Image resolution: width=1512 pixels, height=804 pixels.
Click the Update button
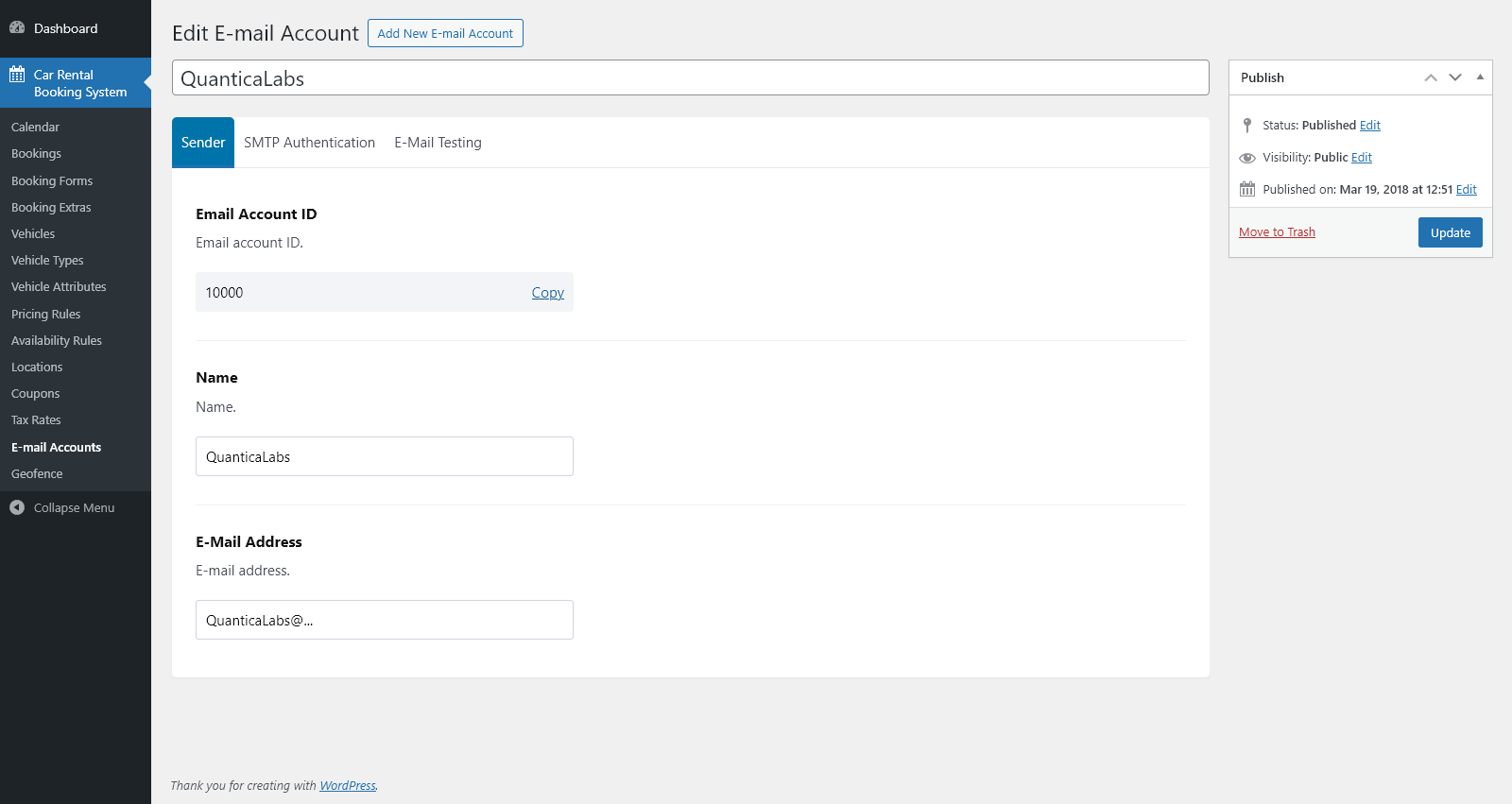(1450, 232)
